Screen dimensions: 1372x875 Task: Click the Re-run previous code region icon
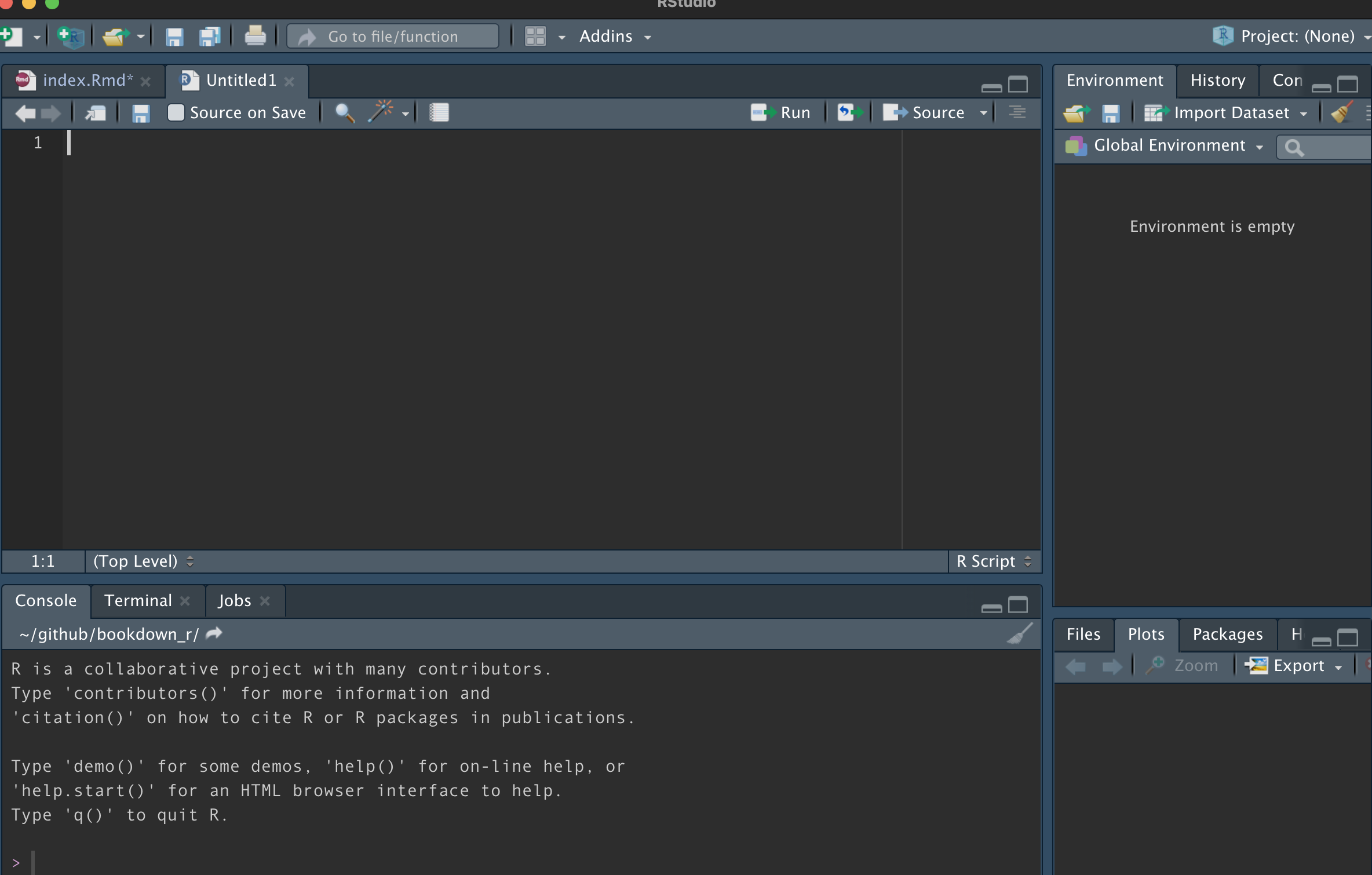(849, 112)
